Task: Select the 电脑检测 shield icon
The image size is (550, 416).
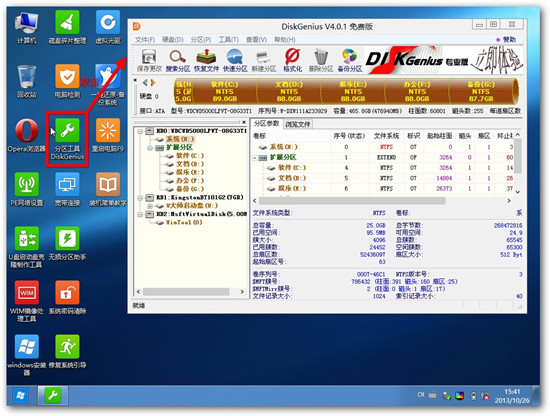Action: click(67, 81)
